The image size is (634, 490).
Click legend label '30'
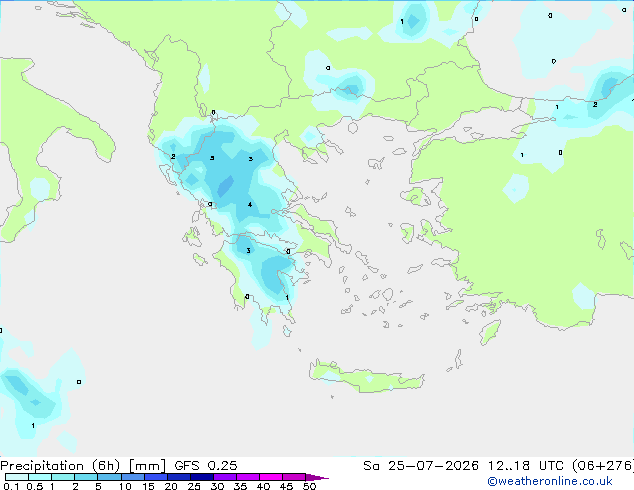click(x=217, y=486)
